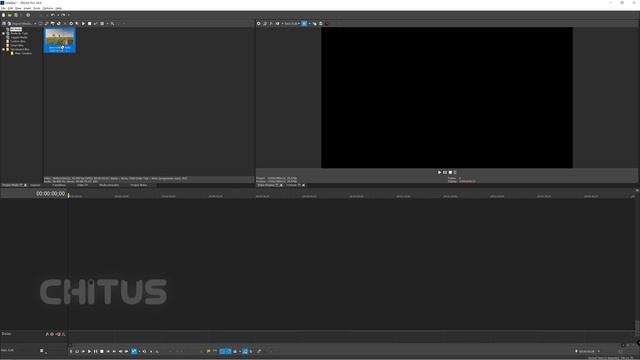The height and width of the screenshot is (360, 640).
Task: Click the Undo arrow in main toolbar
Action: pos(53,15)
